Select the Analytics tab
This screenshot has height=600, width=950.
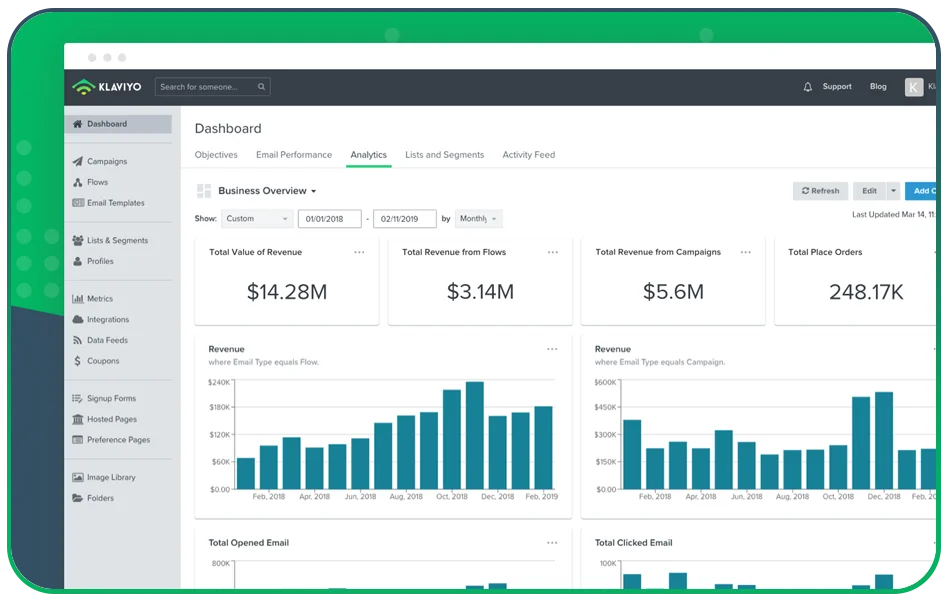[x=368, y=155]
